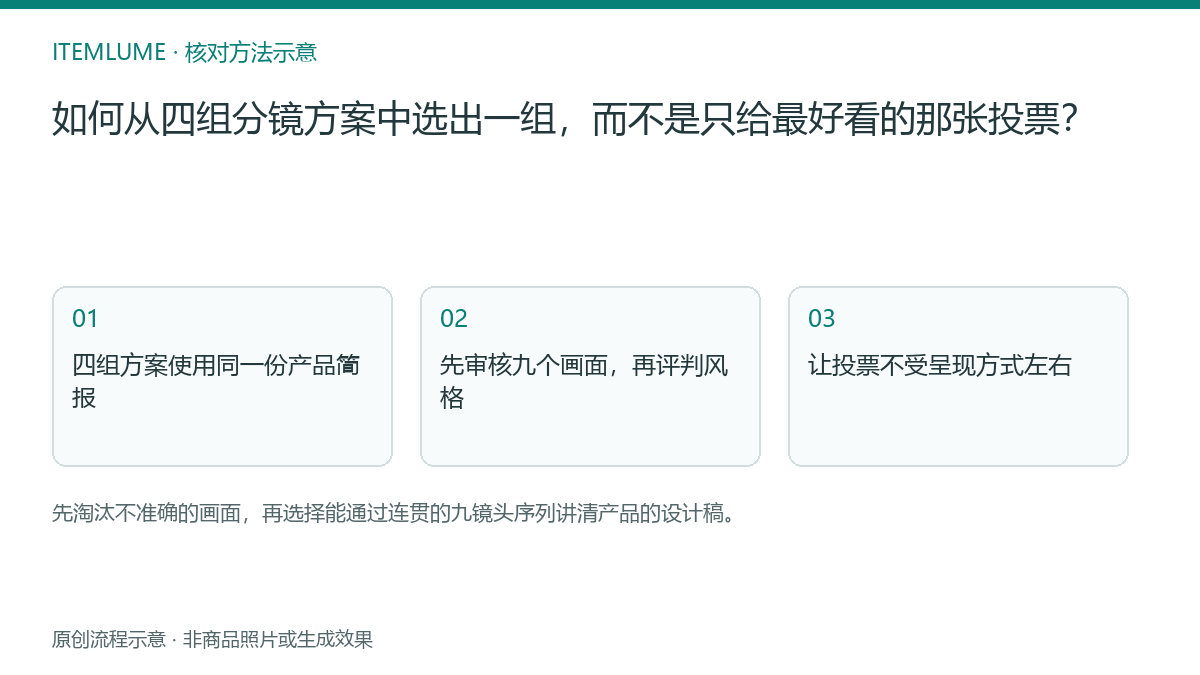Click text 四组方案使用同一份产品简报
Viewport: 1200px width, 675px height.
click(216, 381)
